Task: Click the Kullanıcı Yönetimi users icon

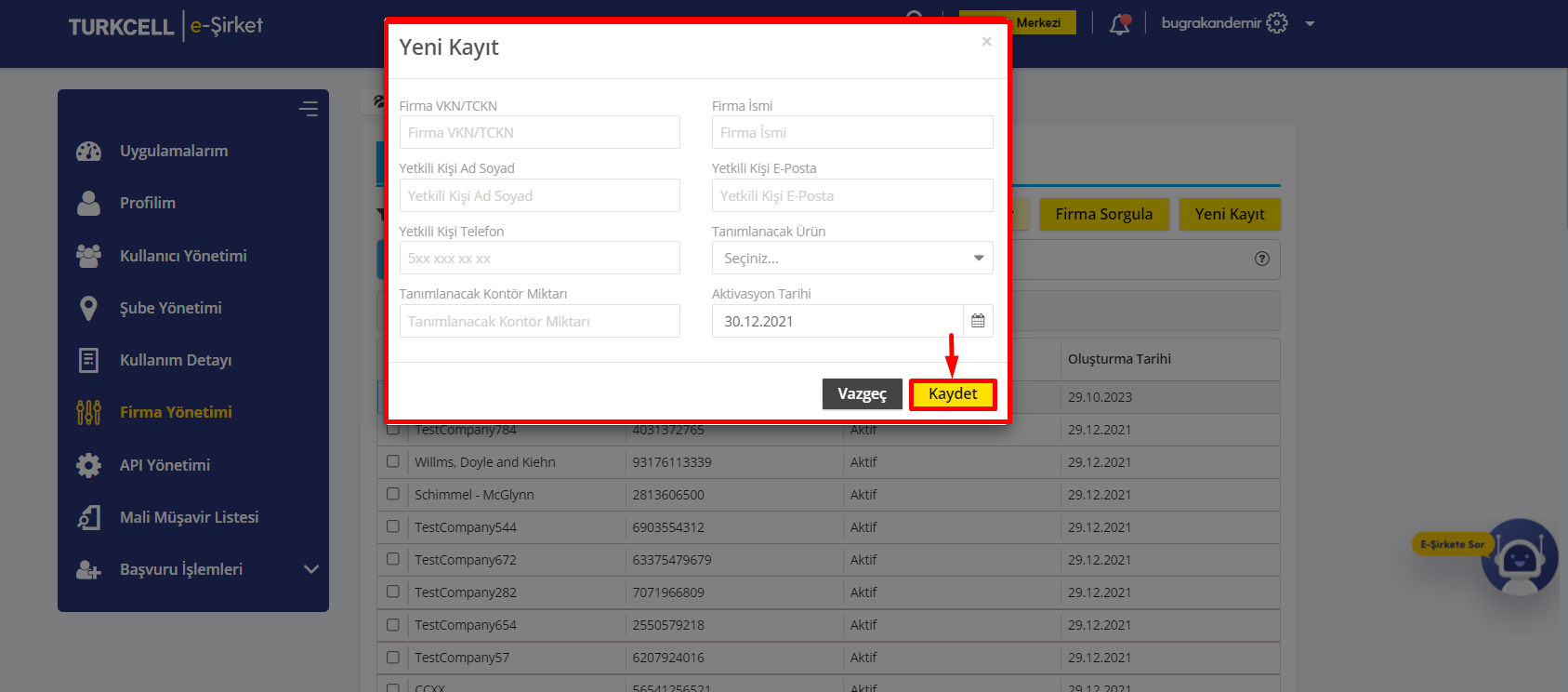Action: pyautogui.click(x=88, y=256)
